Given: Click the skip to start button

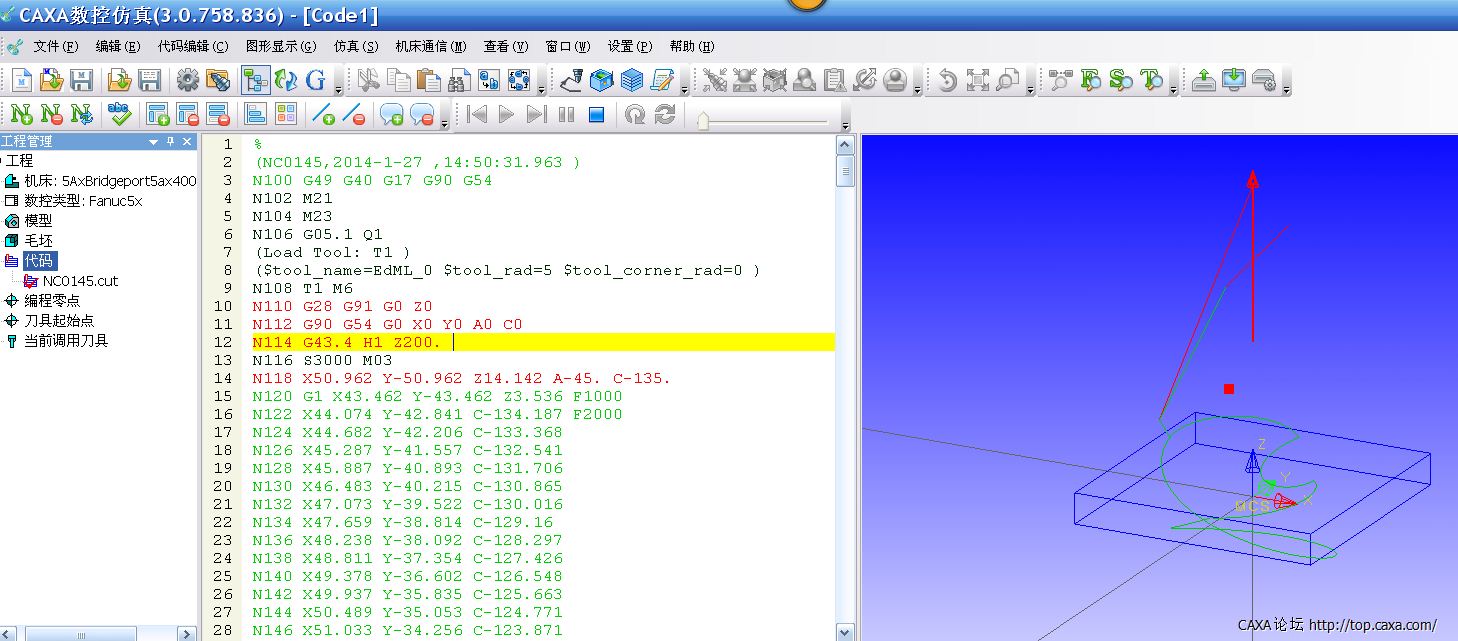Looking at the screenshot, I should [476, 114].
